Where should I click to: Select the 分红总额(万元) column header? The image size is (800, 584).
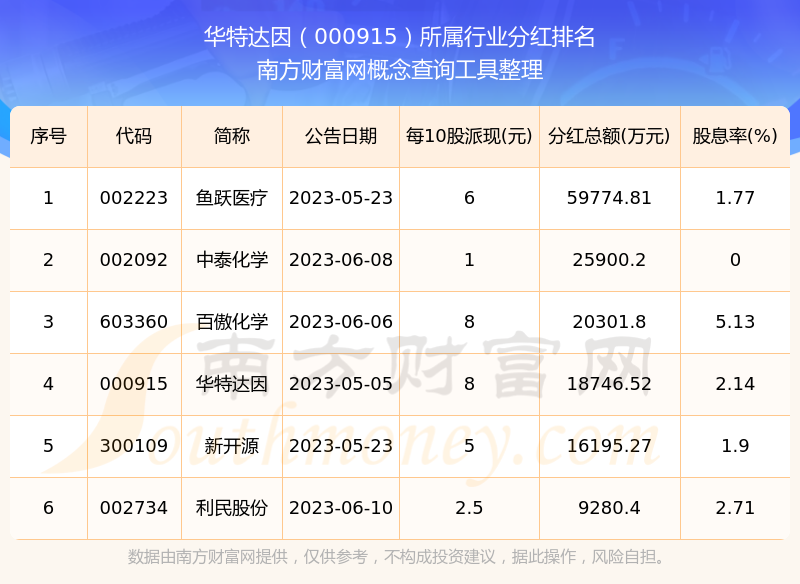point(609,136)
